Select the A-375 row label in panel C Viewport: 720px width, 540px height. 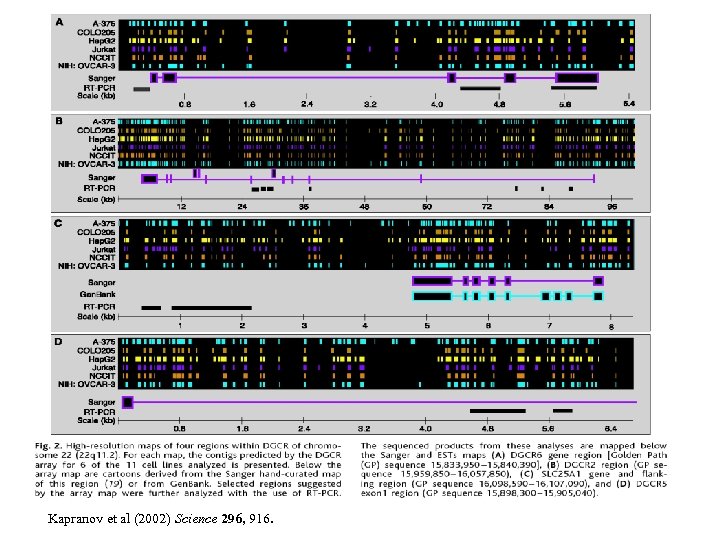104,224
